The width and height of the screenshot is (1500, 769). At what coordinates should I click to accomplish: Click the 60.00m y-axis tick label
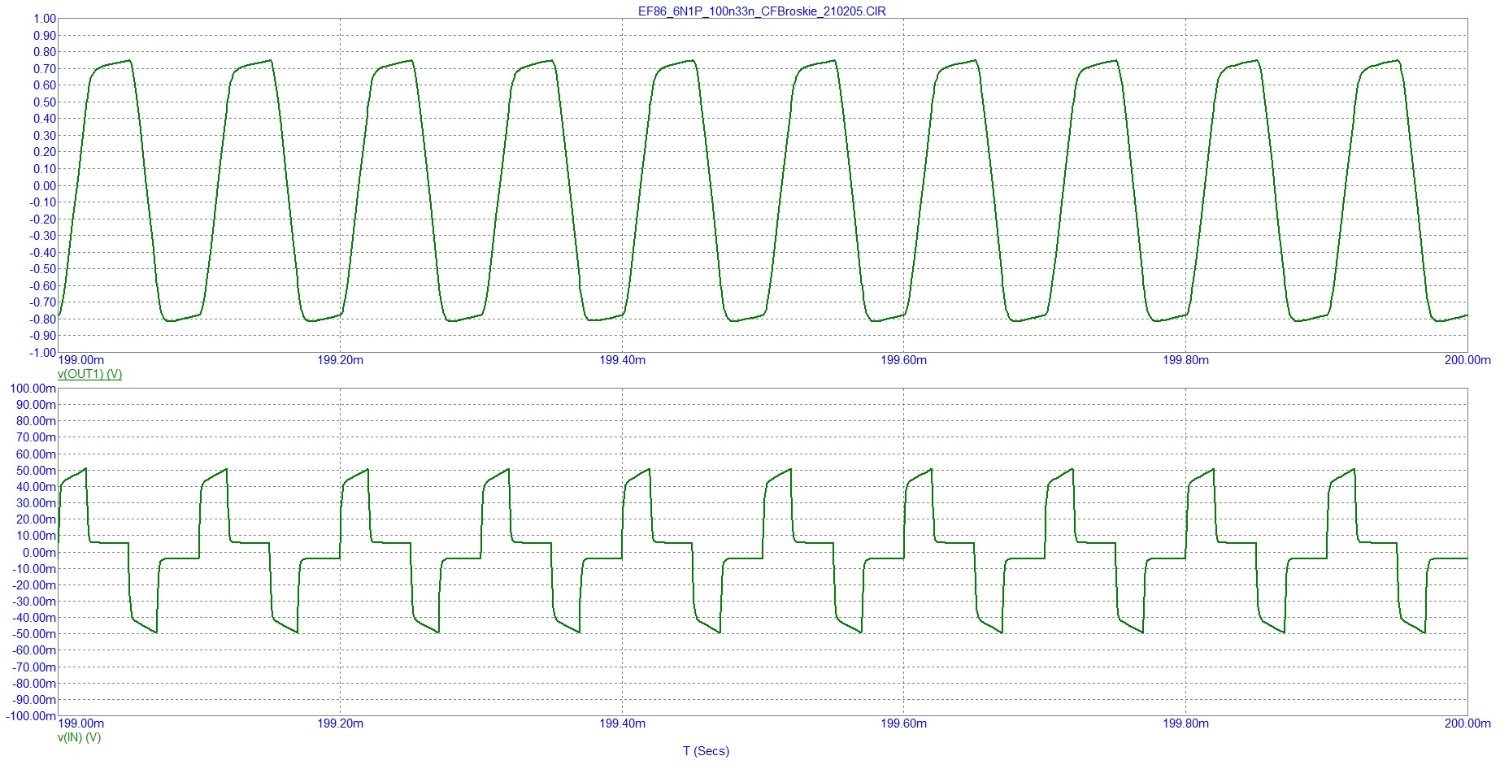pos(36,453)
